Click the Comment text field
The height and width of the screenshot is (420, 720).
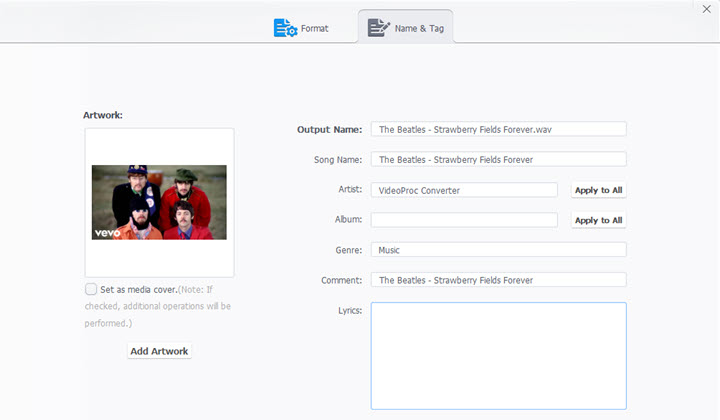pos(498,280)
